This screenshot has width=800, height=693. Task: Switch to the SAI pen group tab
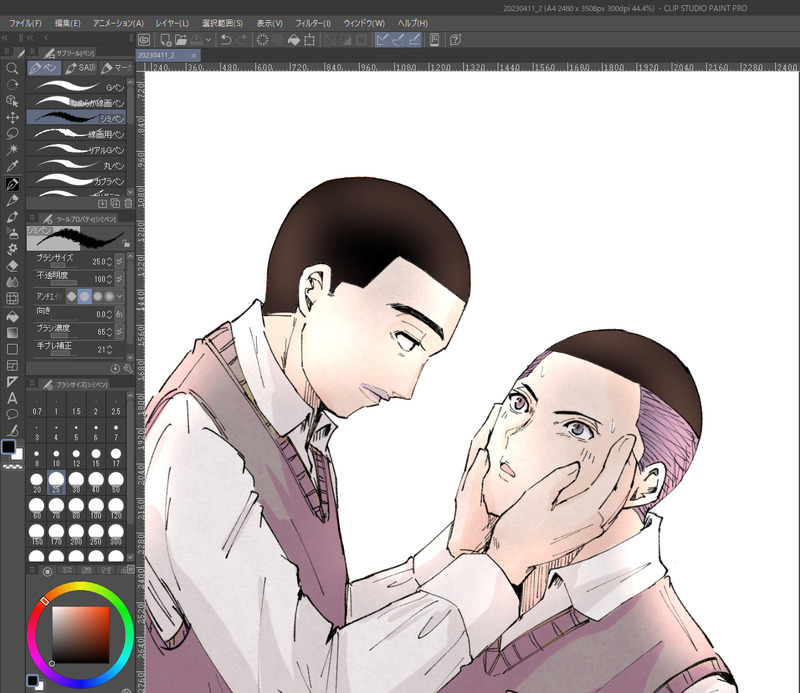click(x=81, y=67)
